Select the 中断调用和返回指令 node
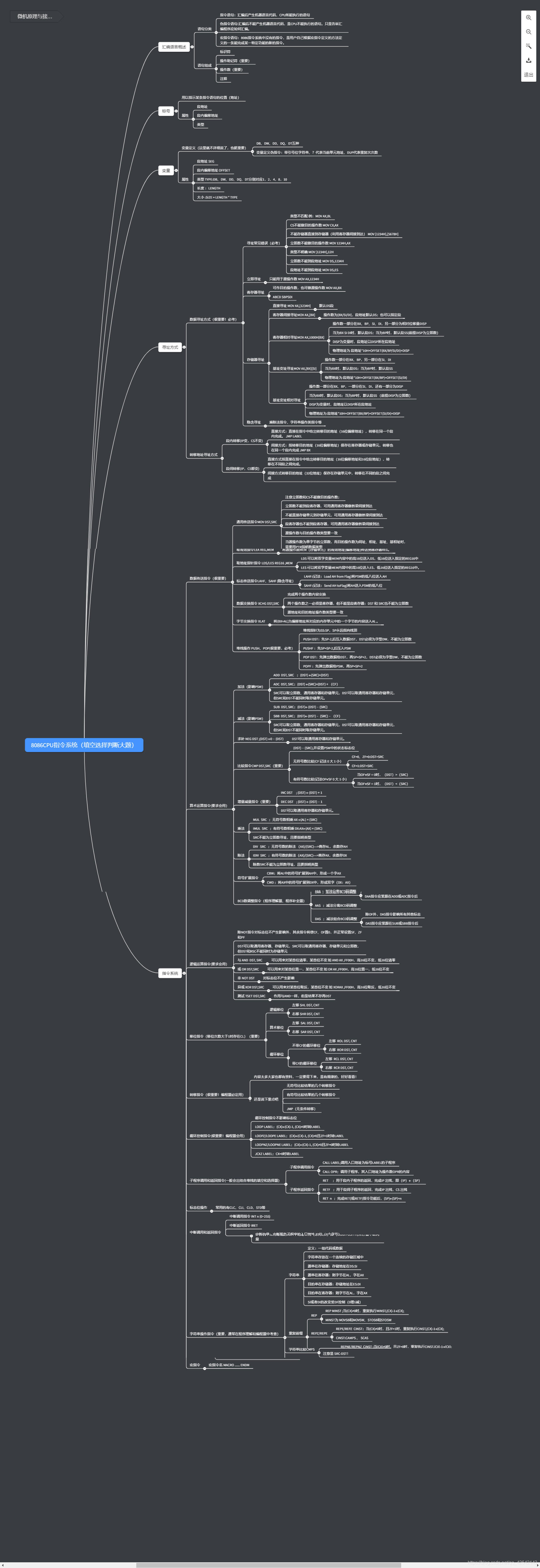 [x=205, y=1232]
